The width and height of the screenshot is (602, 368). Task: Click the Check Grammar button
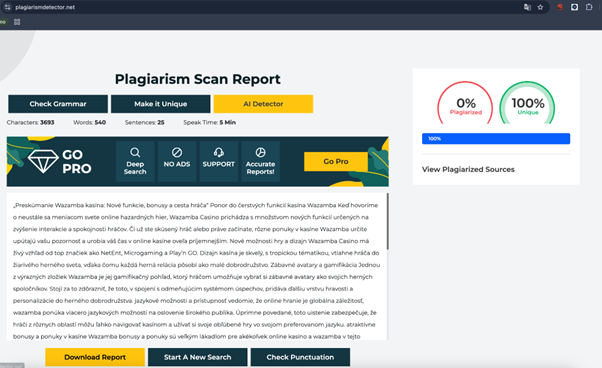point(58,104)
